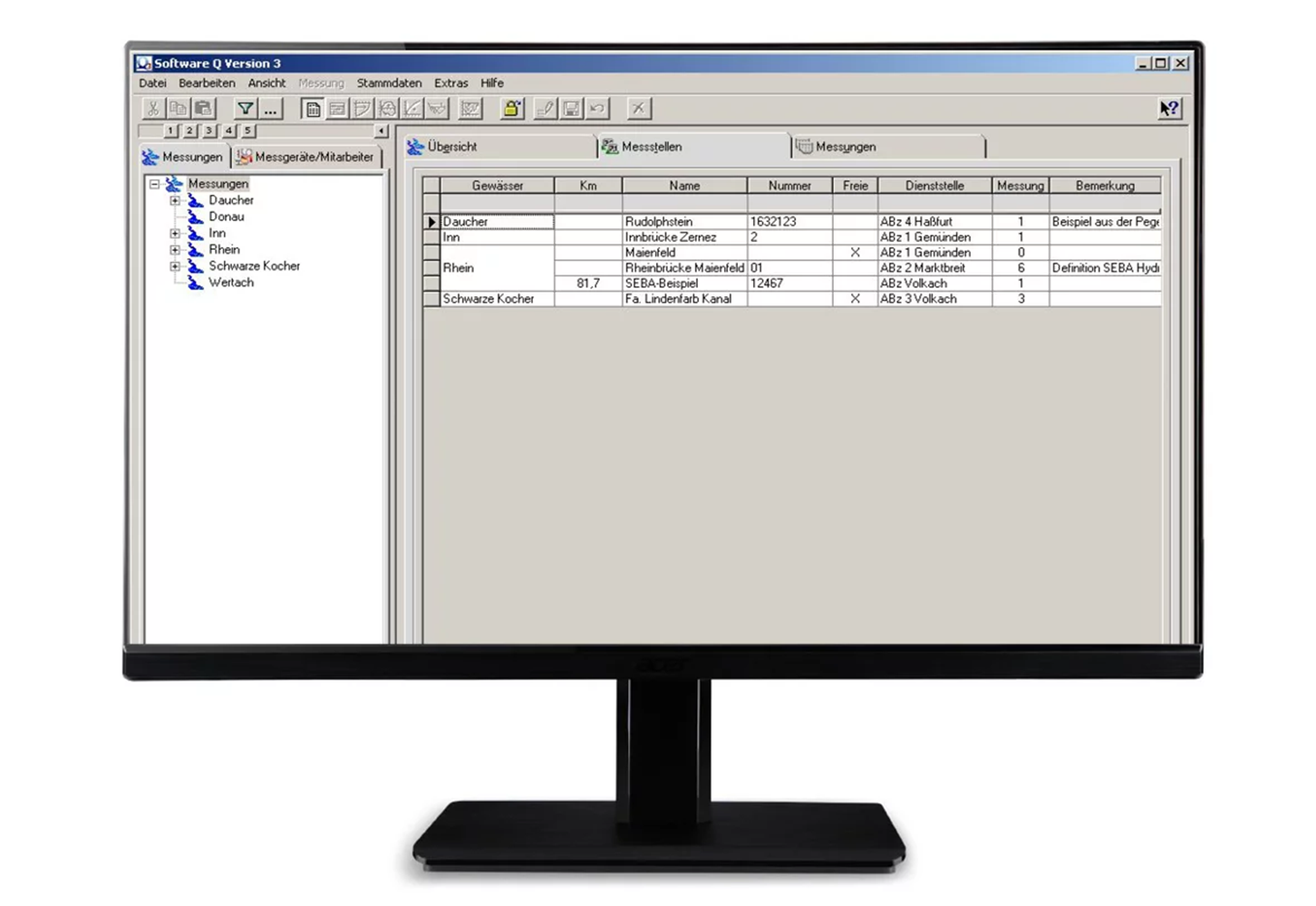Select Wertach in the tree
1316x906 pixels.
(x=231, y=283)
